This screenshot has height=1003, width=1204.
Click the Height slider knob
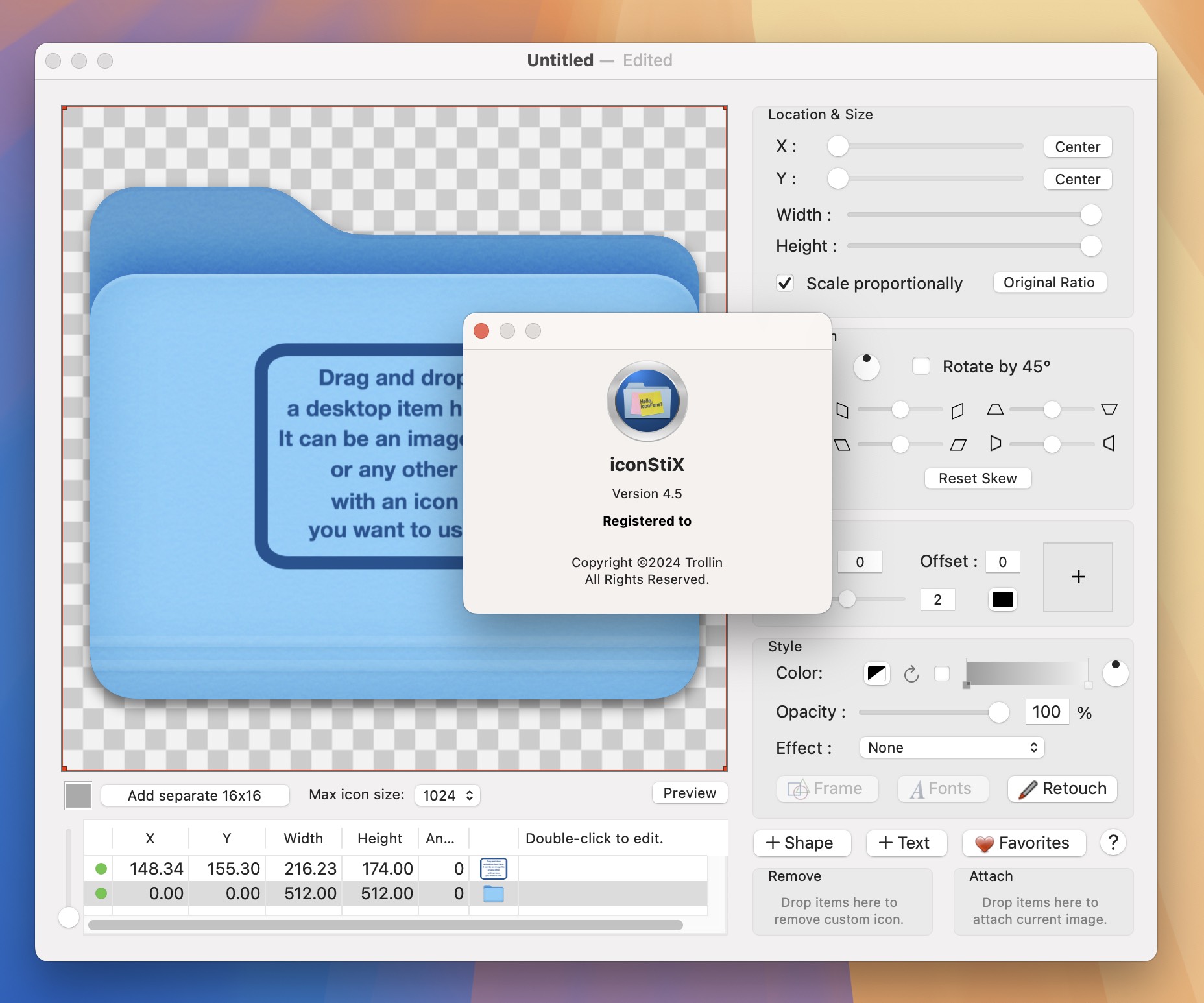(1091, 246)
